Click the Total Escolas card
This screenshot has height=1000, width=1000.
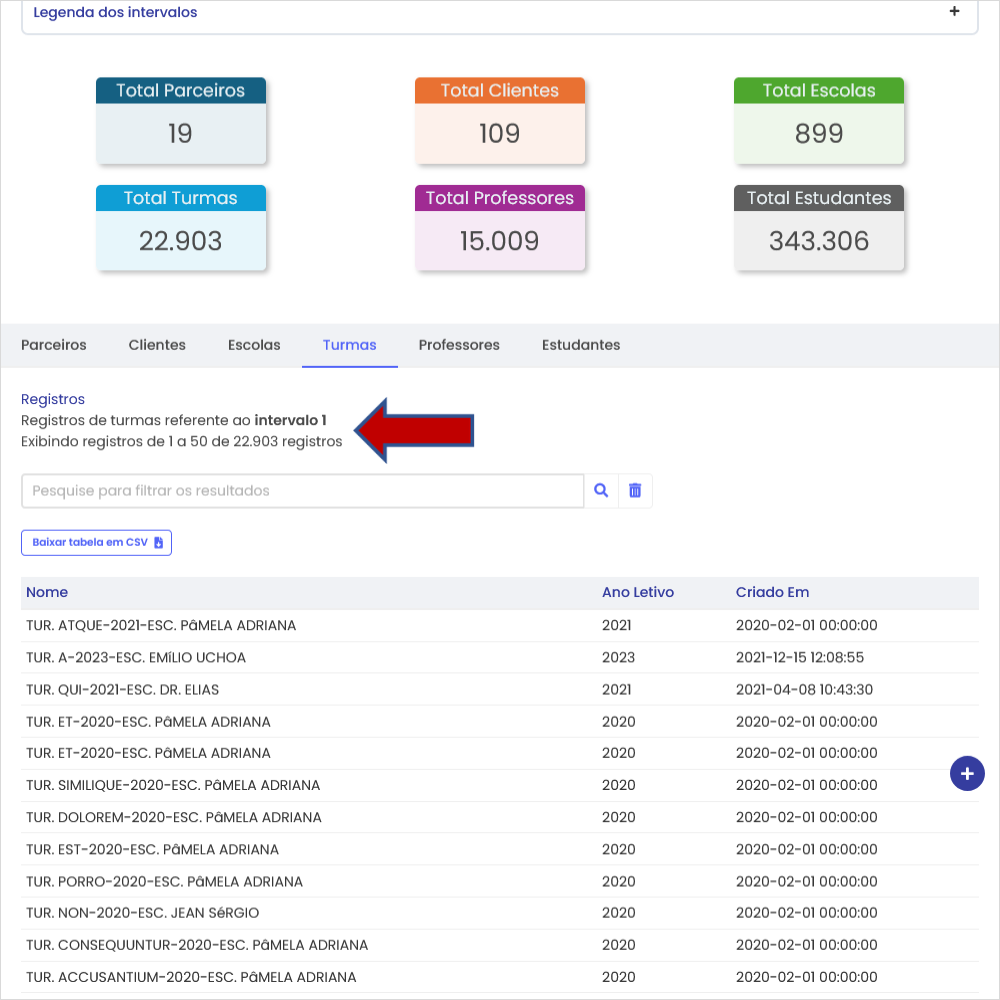pyautogui.click(x=819, y=121)
